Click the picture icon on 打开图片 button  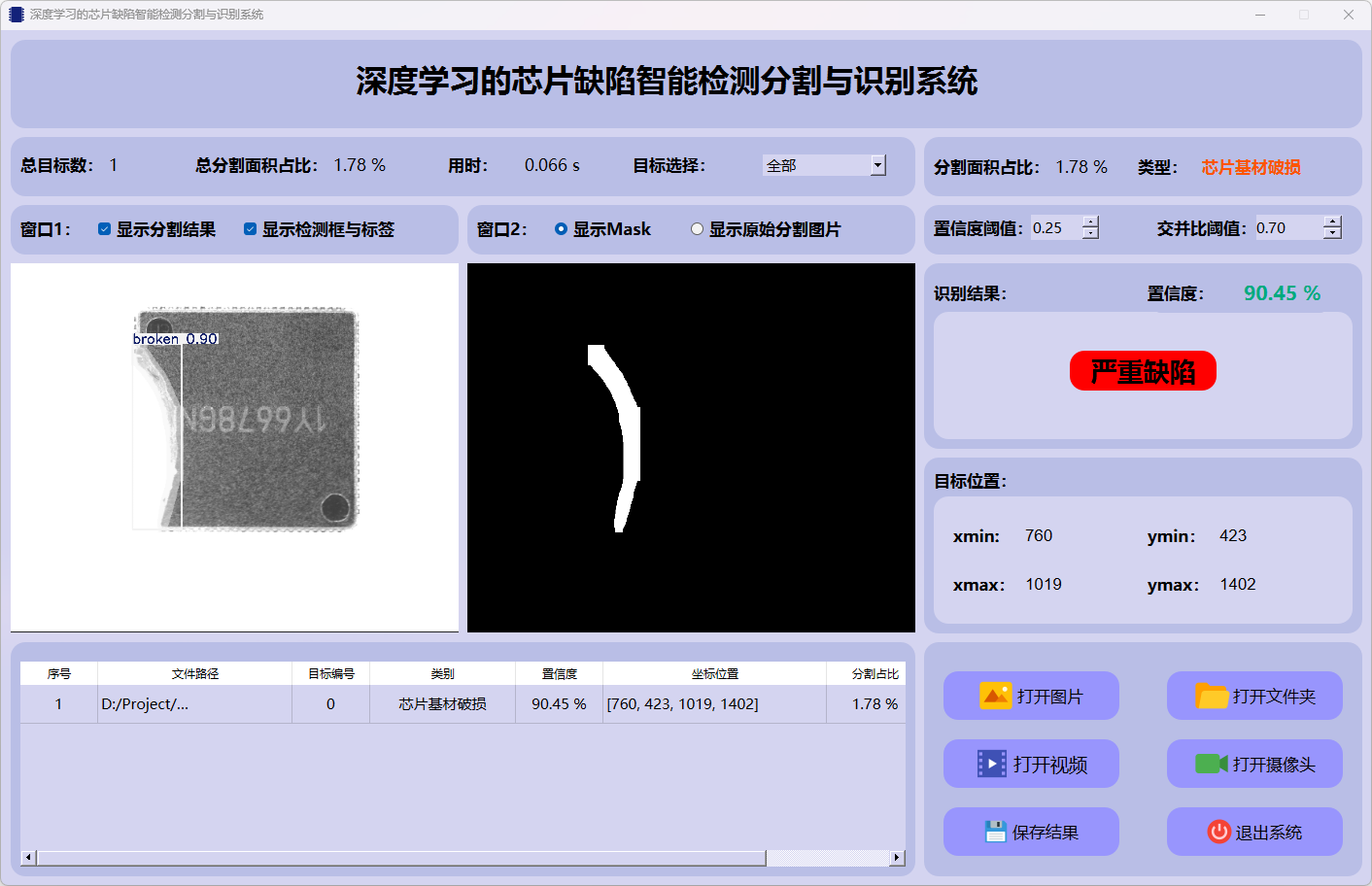click(995, 696)
